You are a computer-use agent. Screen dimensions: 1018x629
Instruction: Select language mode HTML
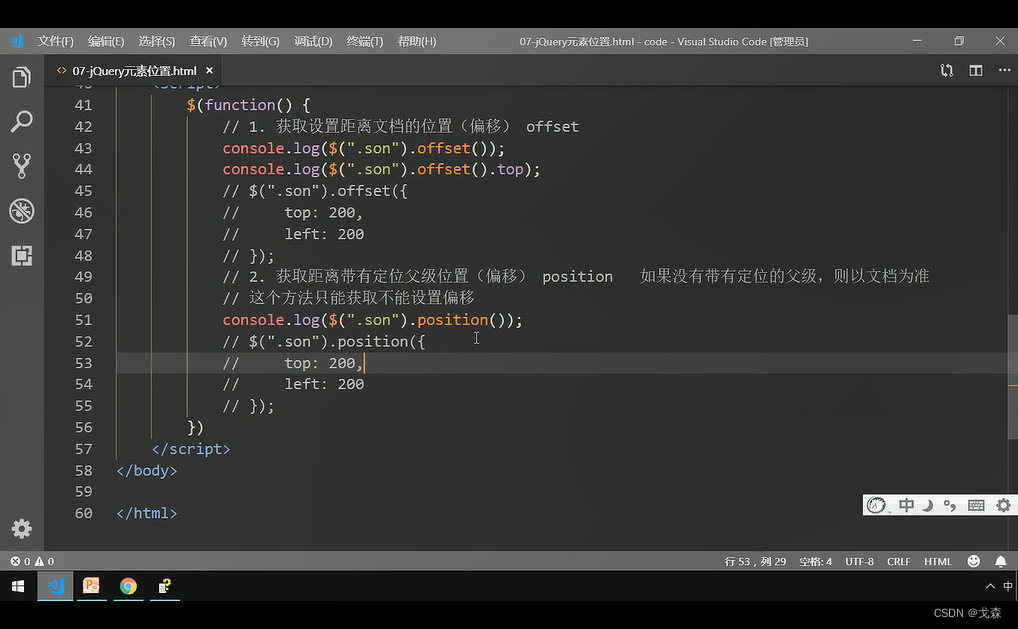click(x=937, y=561)
